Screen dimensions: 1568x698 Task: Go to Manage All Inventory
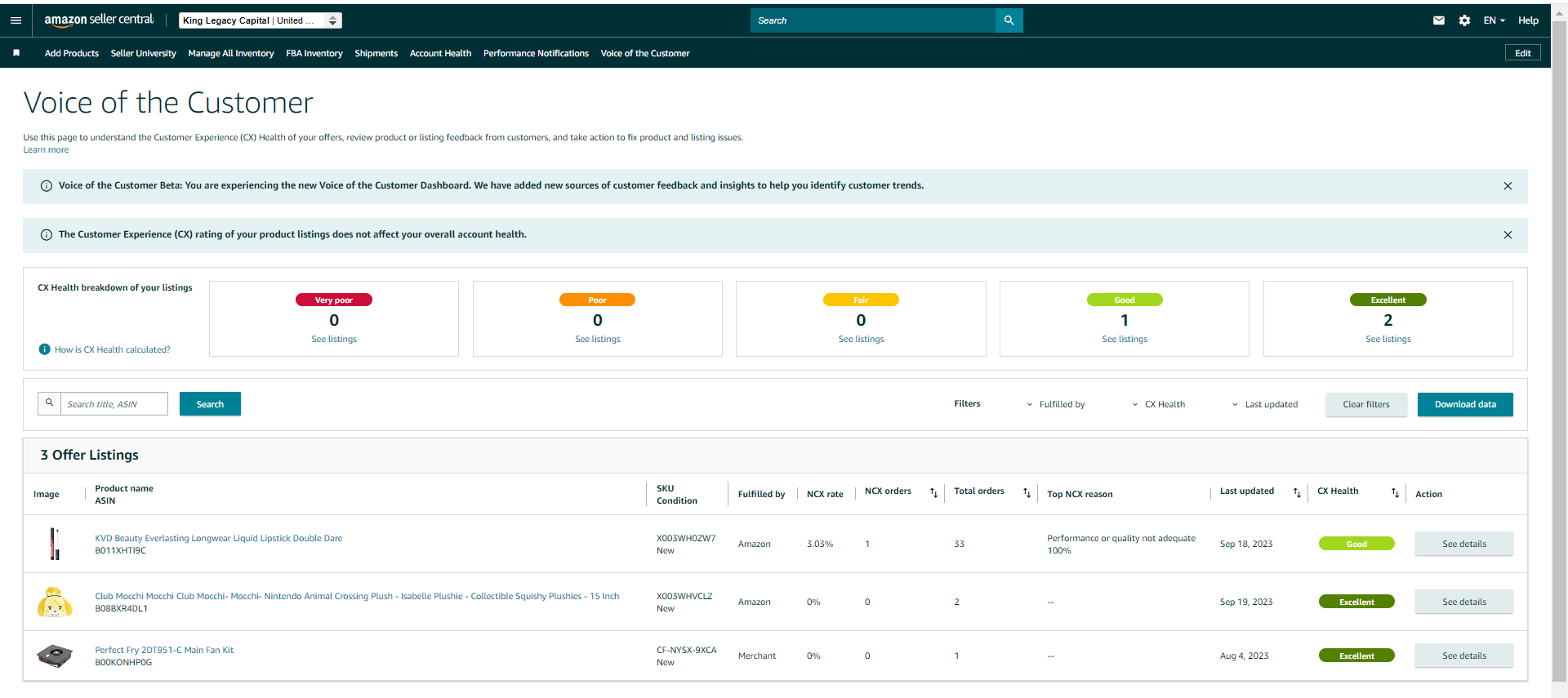[x=231, y=53]
